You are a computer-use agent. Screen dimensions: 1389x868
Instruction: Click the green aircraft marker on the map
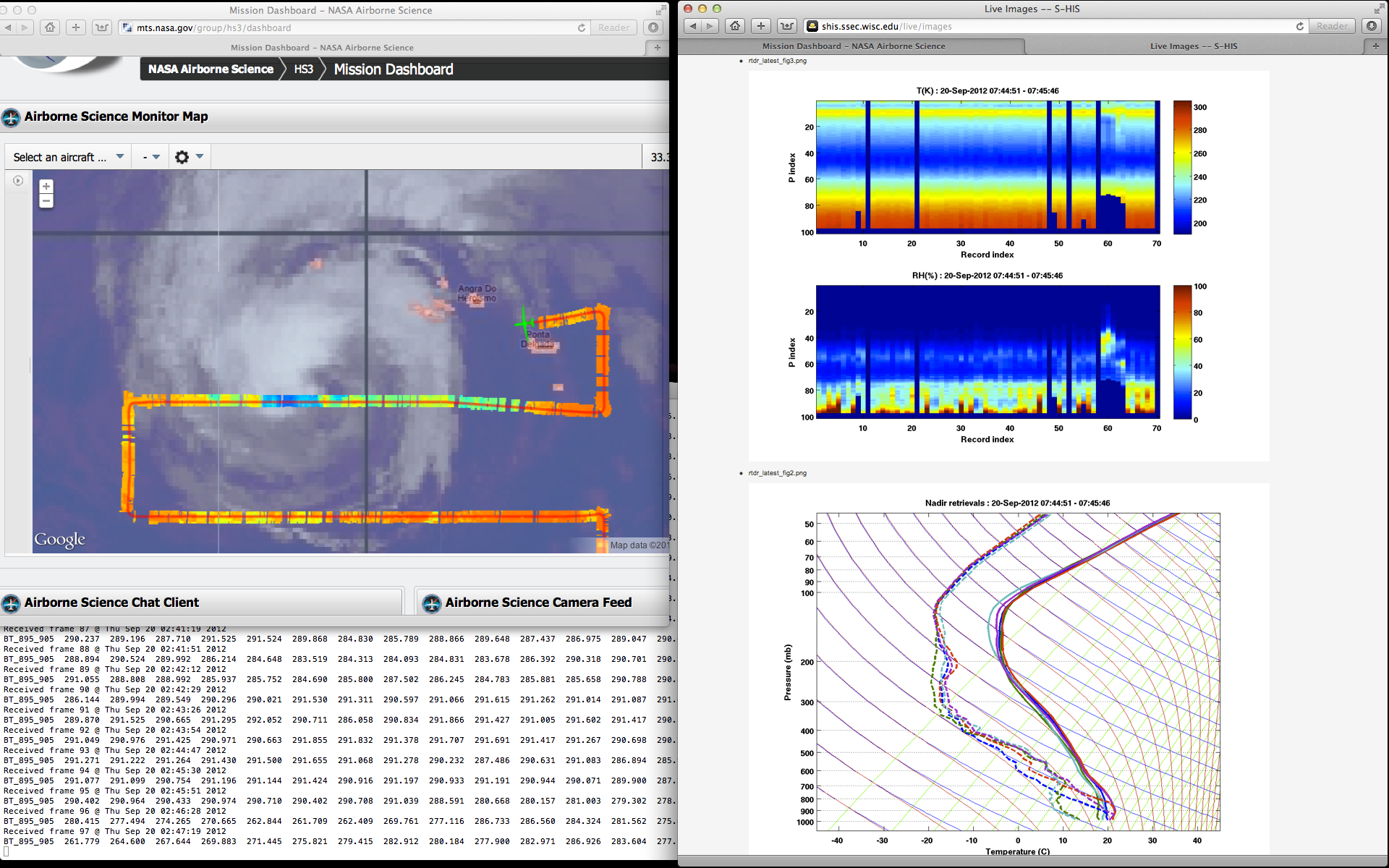click(x=524, y=322)
